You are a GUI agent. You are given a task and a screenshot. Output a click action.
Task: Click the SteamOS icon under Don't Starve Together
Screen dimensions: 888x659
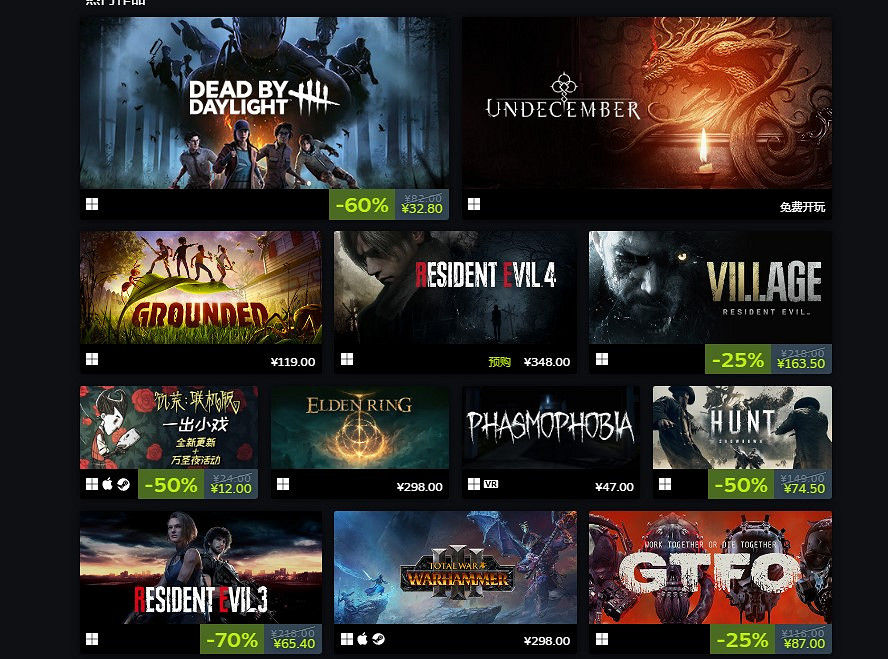123,484
